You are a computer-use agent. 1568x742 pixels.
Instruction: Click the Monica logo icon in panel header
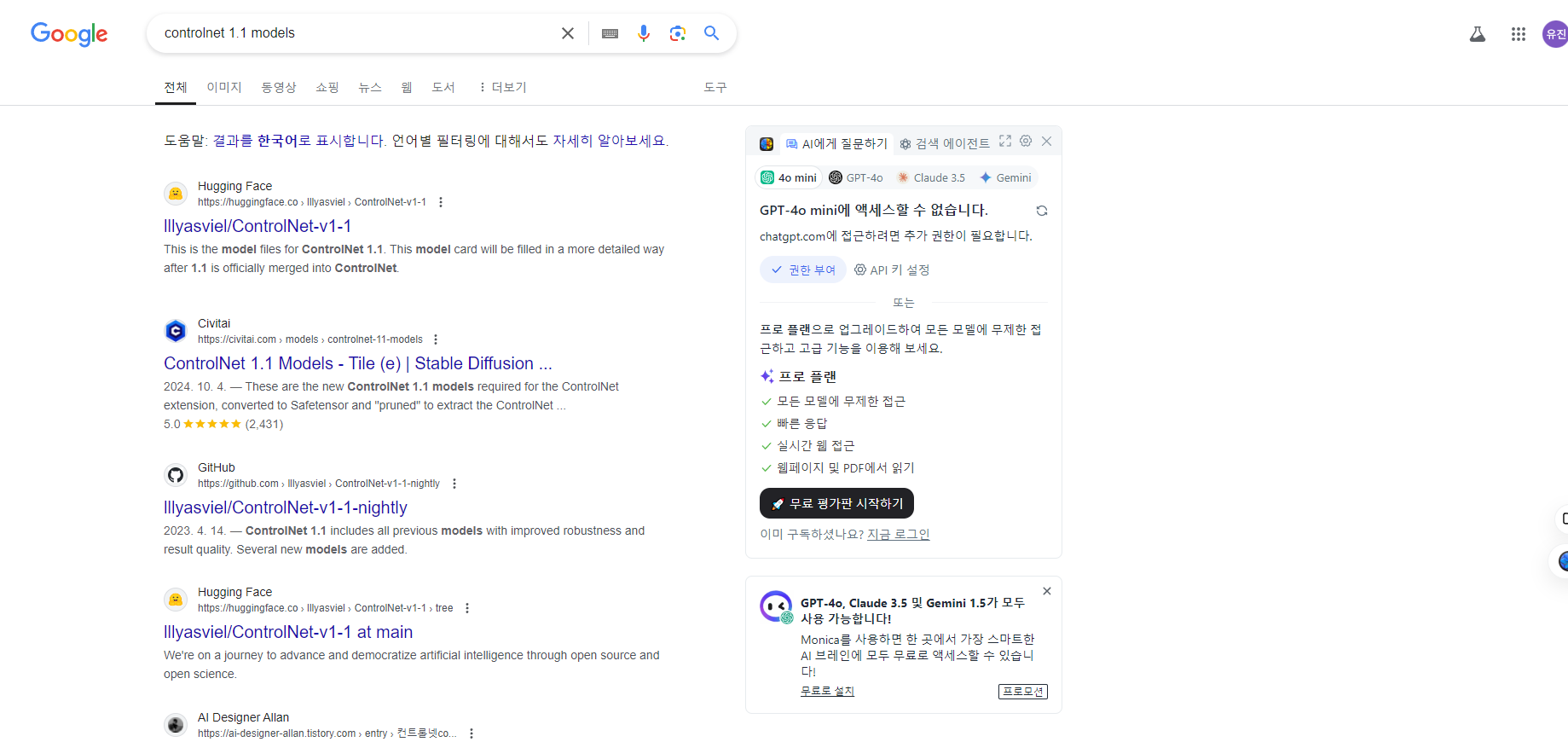pyautogui.click(x=767, y=144)
